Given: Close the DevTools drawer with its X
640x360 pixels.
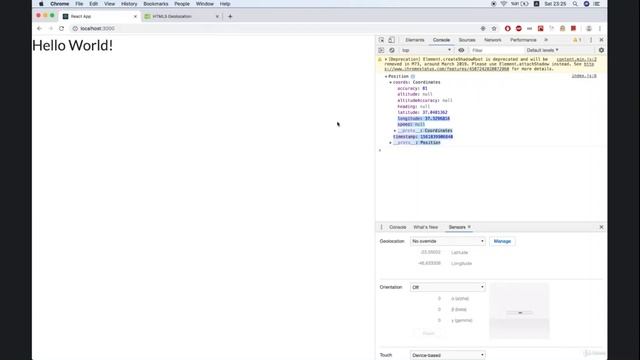Looking at the screenshot, I should coord(601,227).
